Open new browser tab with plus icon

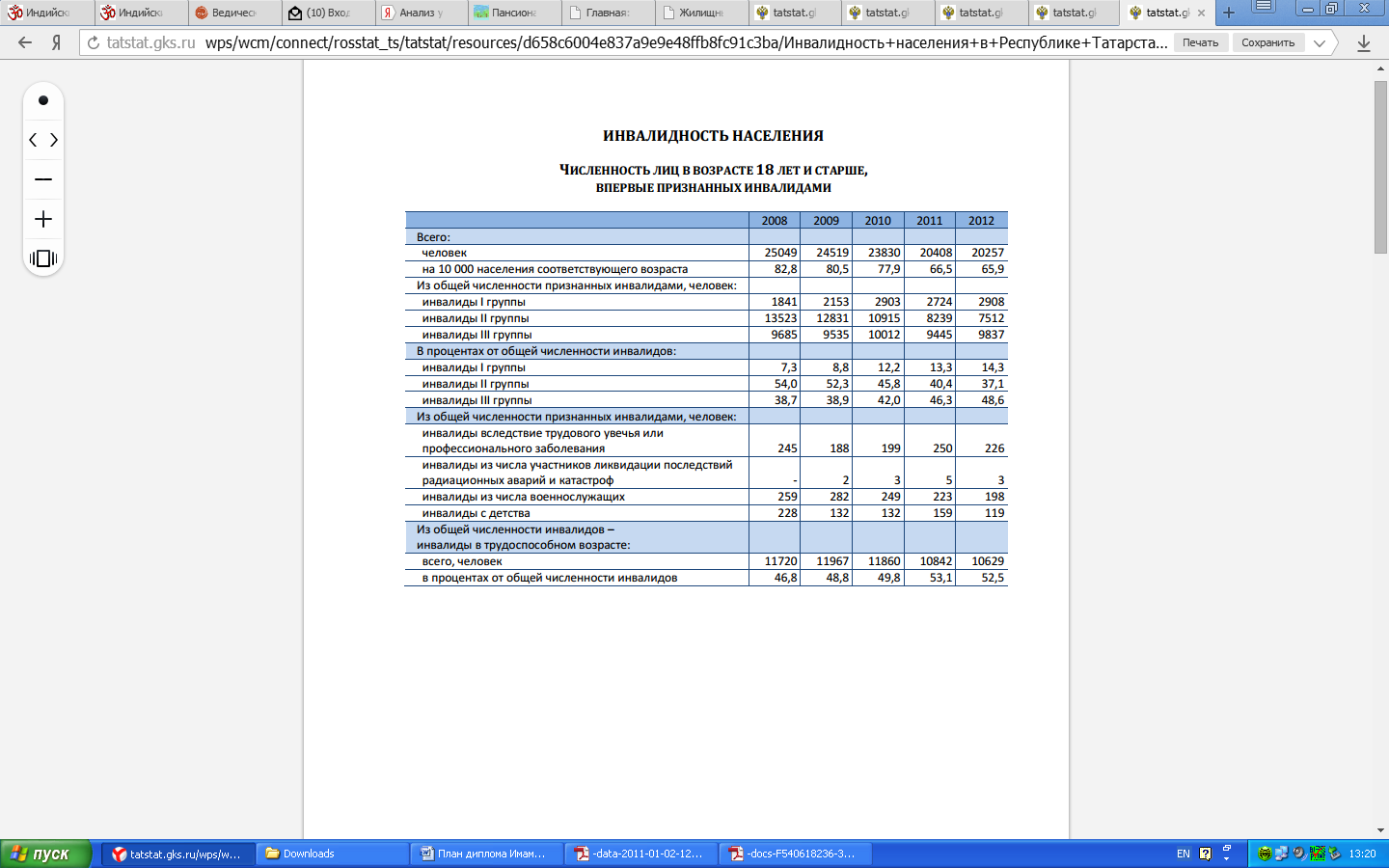click(x=1229, y=13)
